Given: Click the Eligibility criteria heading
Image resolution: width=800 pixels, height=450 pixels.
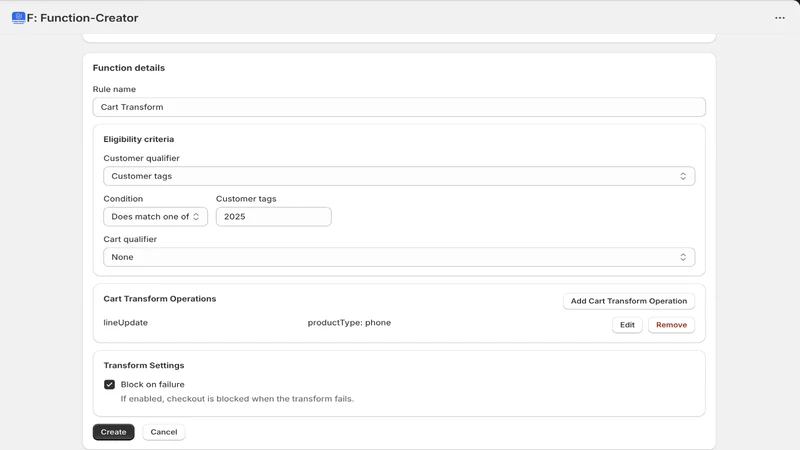Looking at the screenshot, I should pyautogui.click(x=139, y=139).
